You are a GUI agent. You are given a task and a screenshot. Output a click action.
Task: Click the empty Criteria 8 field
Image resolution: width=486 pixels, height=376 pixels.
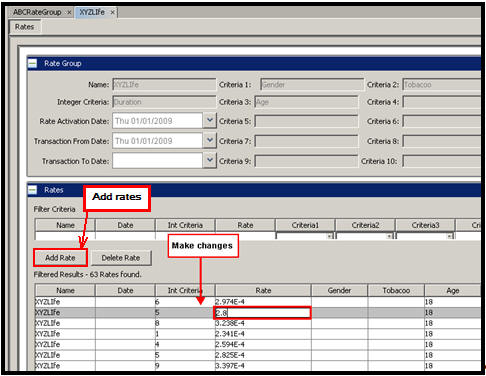tap(442, 141)
